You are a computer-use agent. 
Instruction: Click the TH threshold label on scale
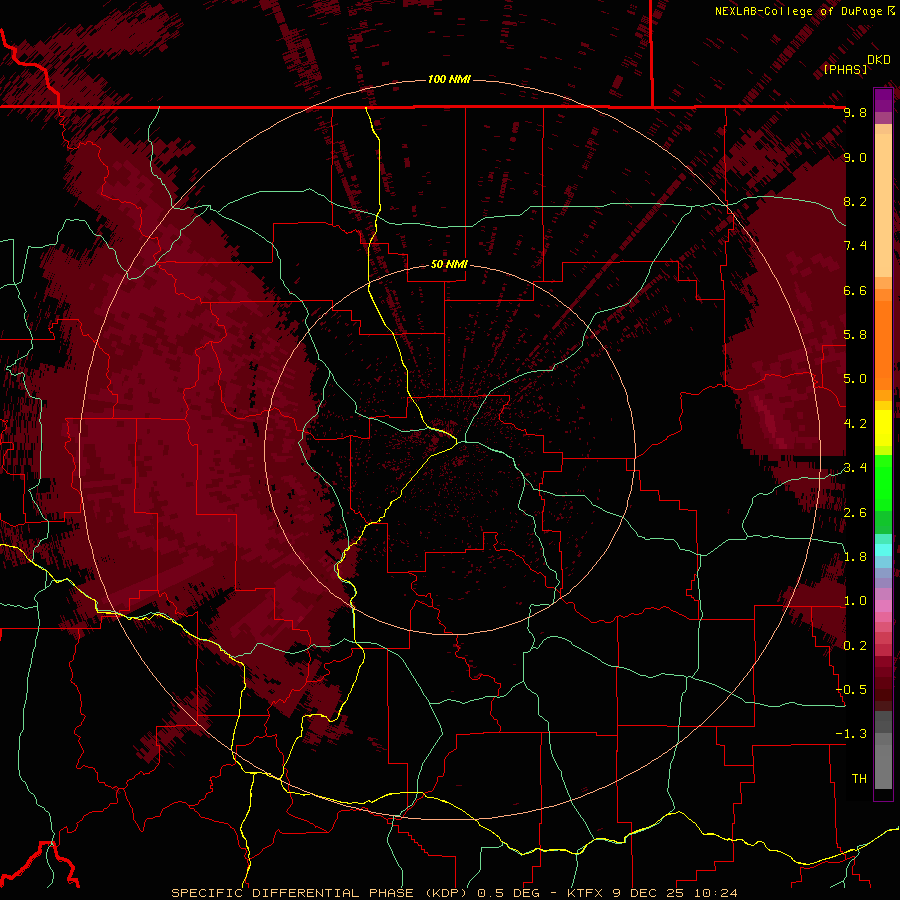click(x=859, y=779)
